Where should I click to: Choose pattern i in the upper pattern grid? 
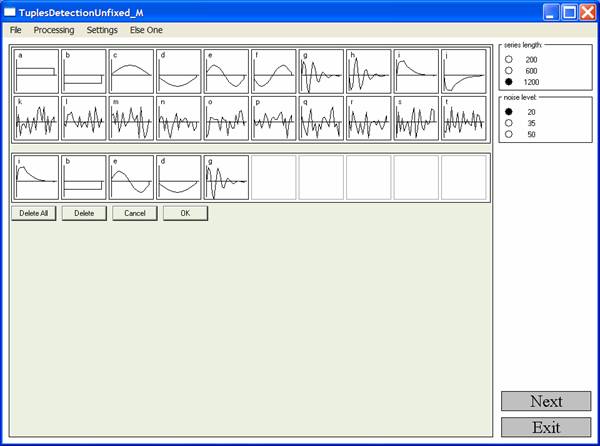[x=416, y=71]
